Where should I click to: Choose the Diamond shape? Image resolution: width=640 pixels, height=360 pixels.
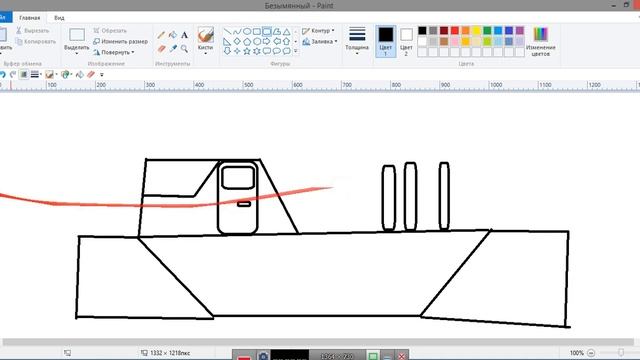[237, 41]
